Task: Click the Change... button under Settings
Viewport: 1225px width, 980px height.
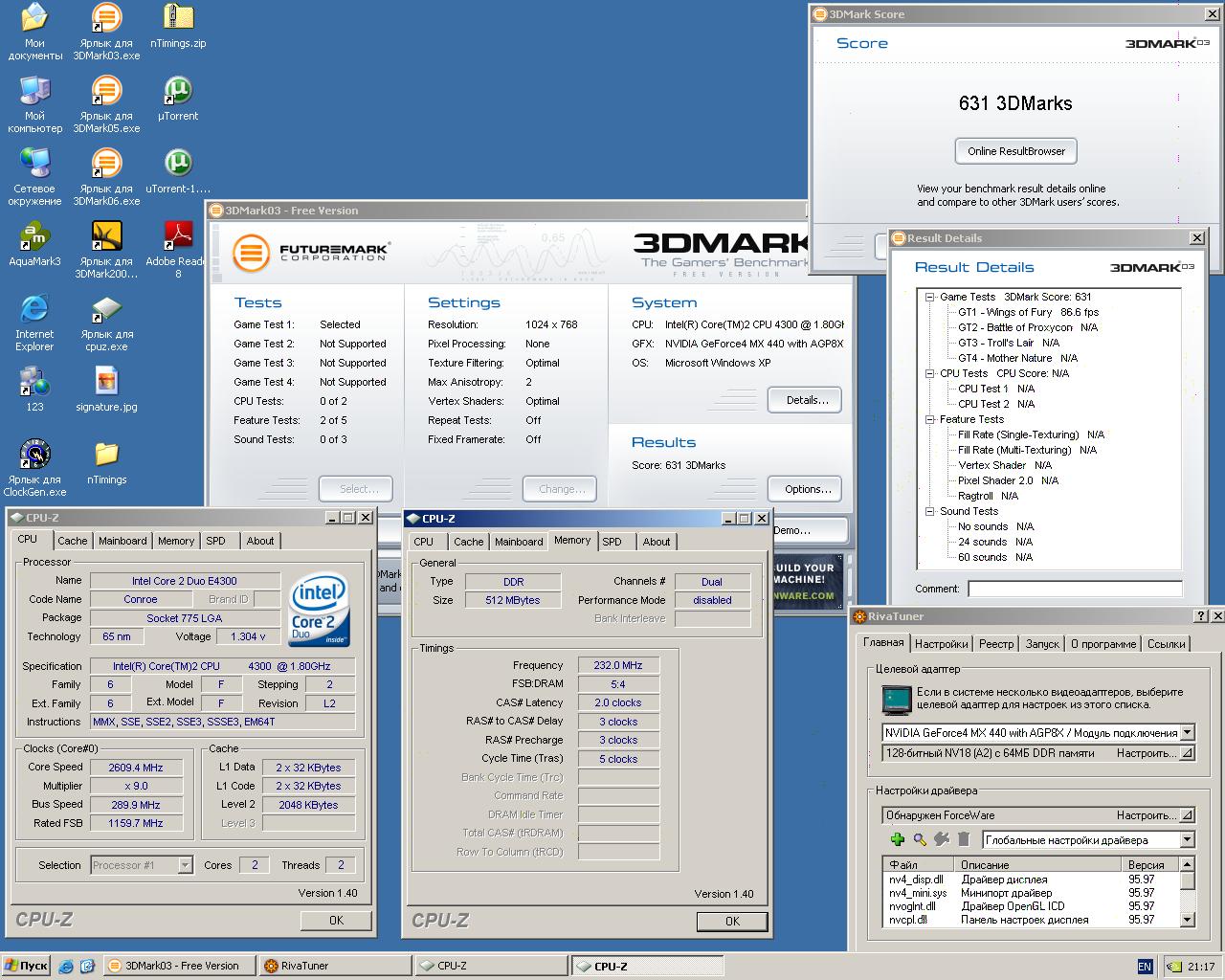Action: (x=562, y=489)
